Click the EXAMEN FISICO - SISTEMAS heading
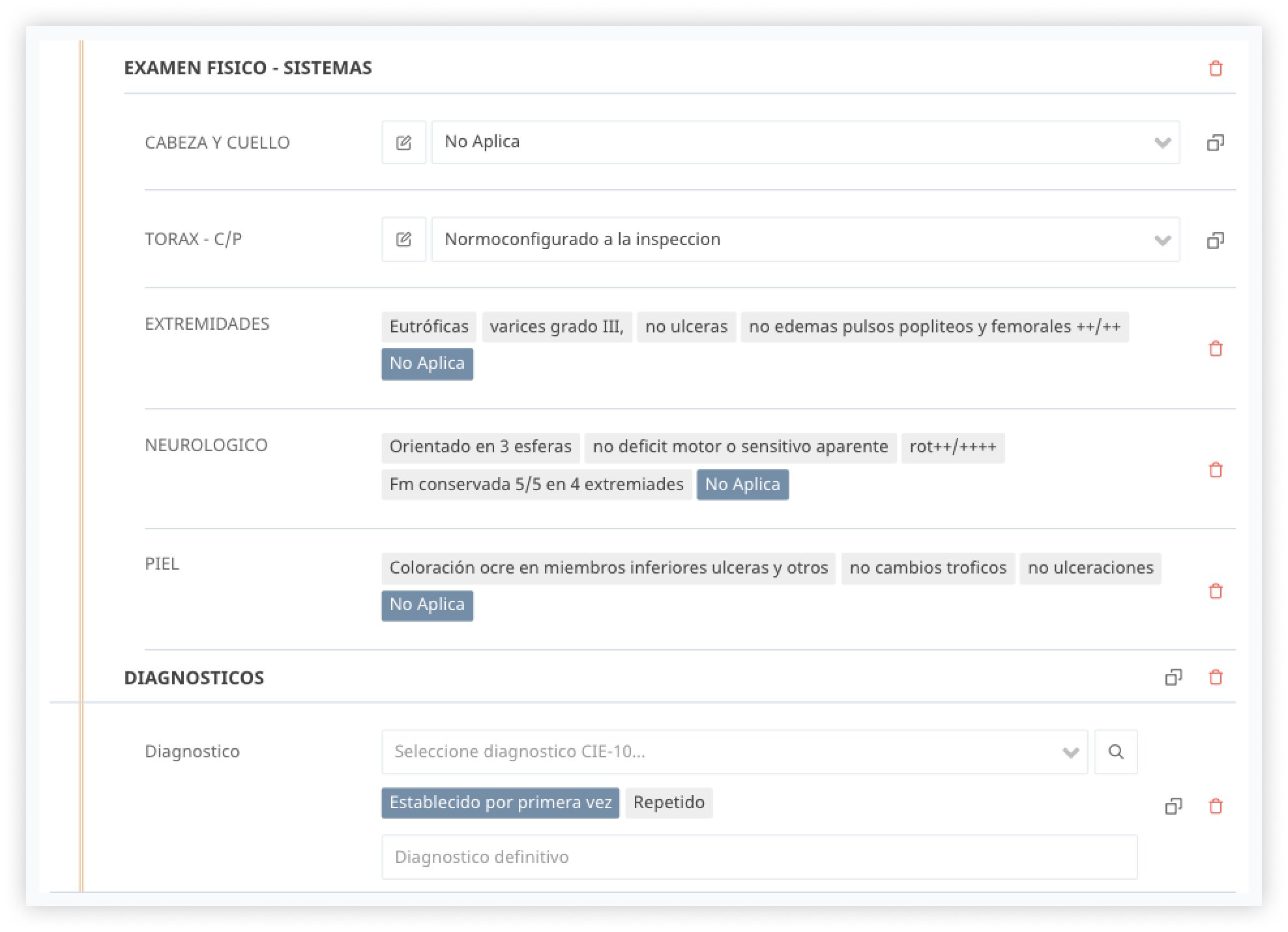 pyautogui.click(x=248, y=68)
